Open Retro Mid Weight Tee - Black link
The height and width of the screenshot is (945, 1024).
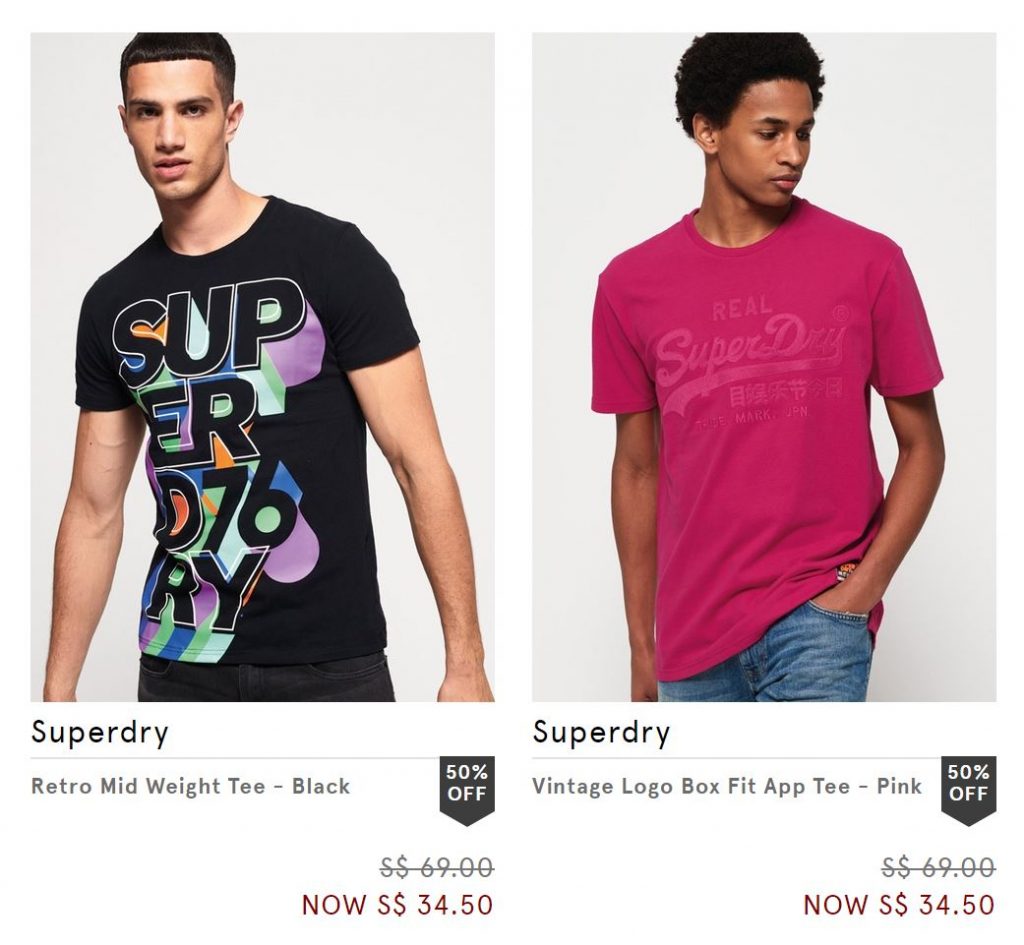pyautogui.click(x=191, y=786)
